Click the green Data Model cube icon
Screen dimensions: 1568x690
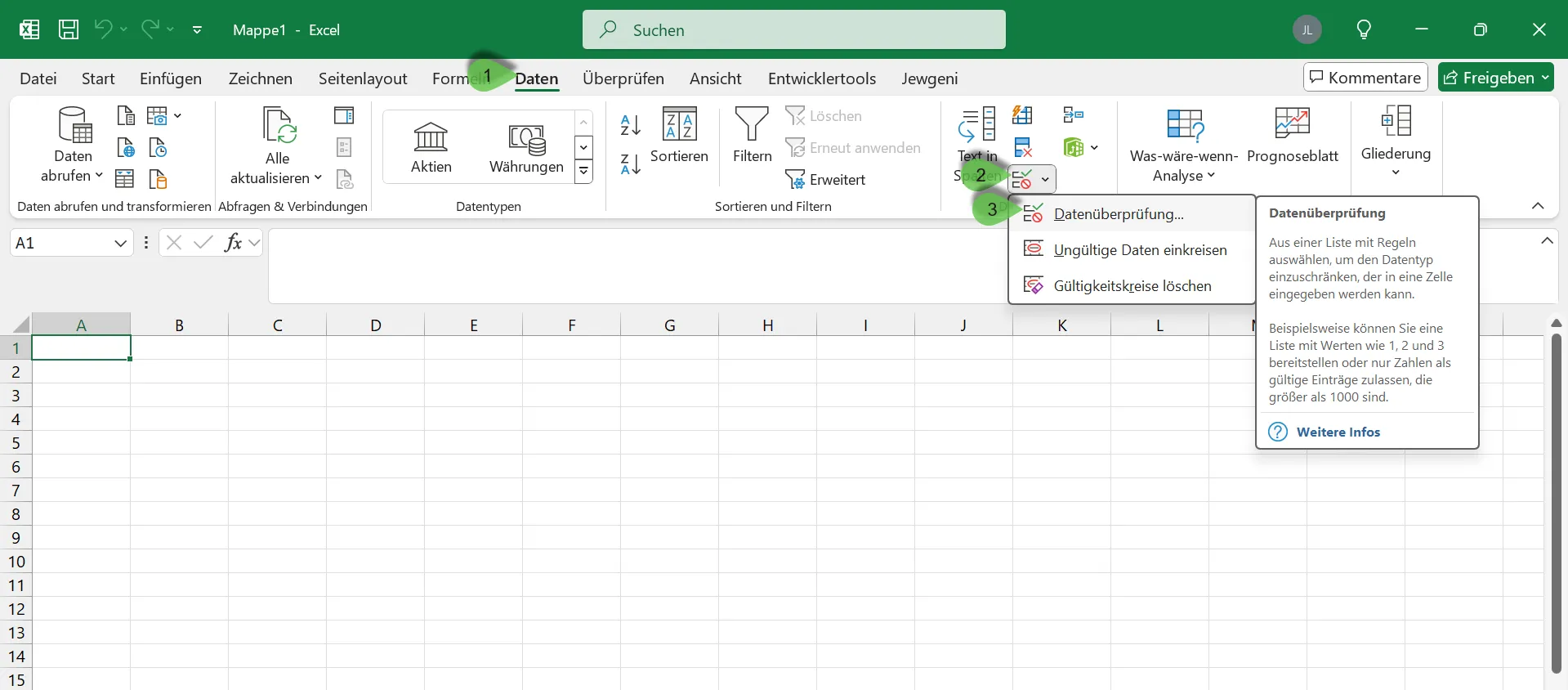(1073, 148)
